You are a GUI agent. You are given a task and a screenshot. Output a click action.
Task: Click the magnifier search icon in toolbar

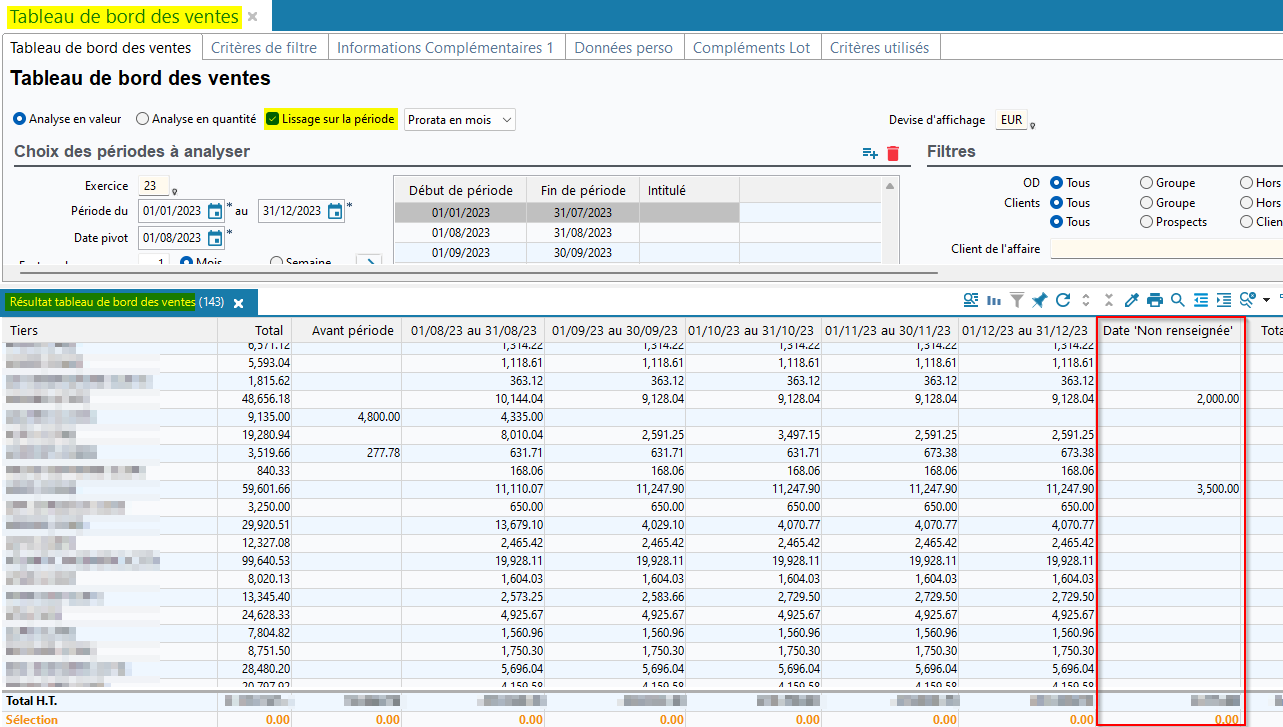click(x=1177, y=300)
